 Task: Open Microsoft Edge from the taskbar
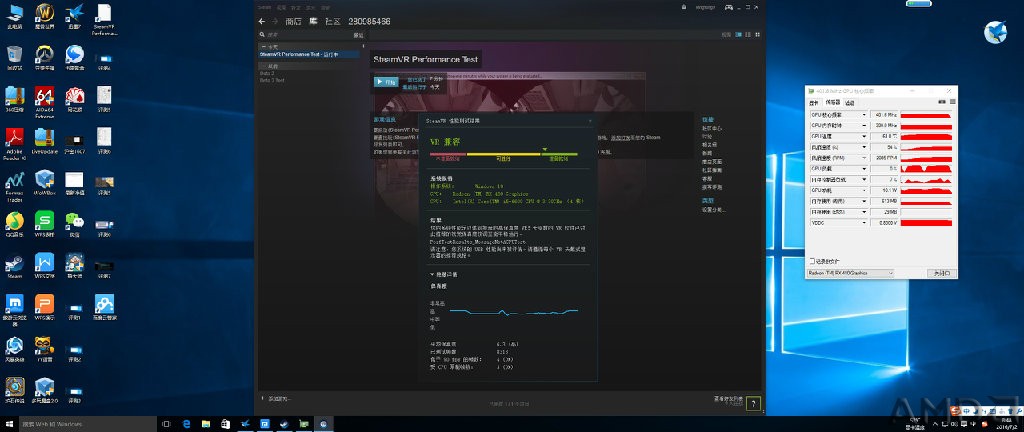pos(186,424)
